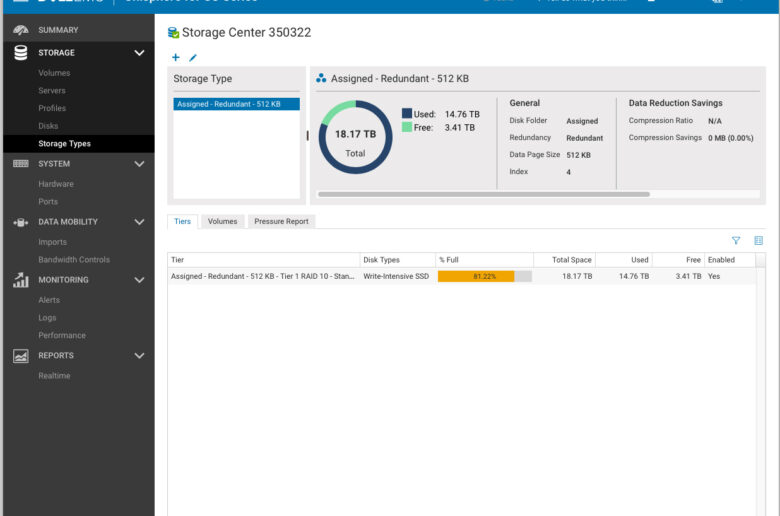The height and width of the screenshot is (516, 780).
Task: Sort by Total Space column header
Action: point(564,260)
